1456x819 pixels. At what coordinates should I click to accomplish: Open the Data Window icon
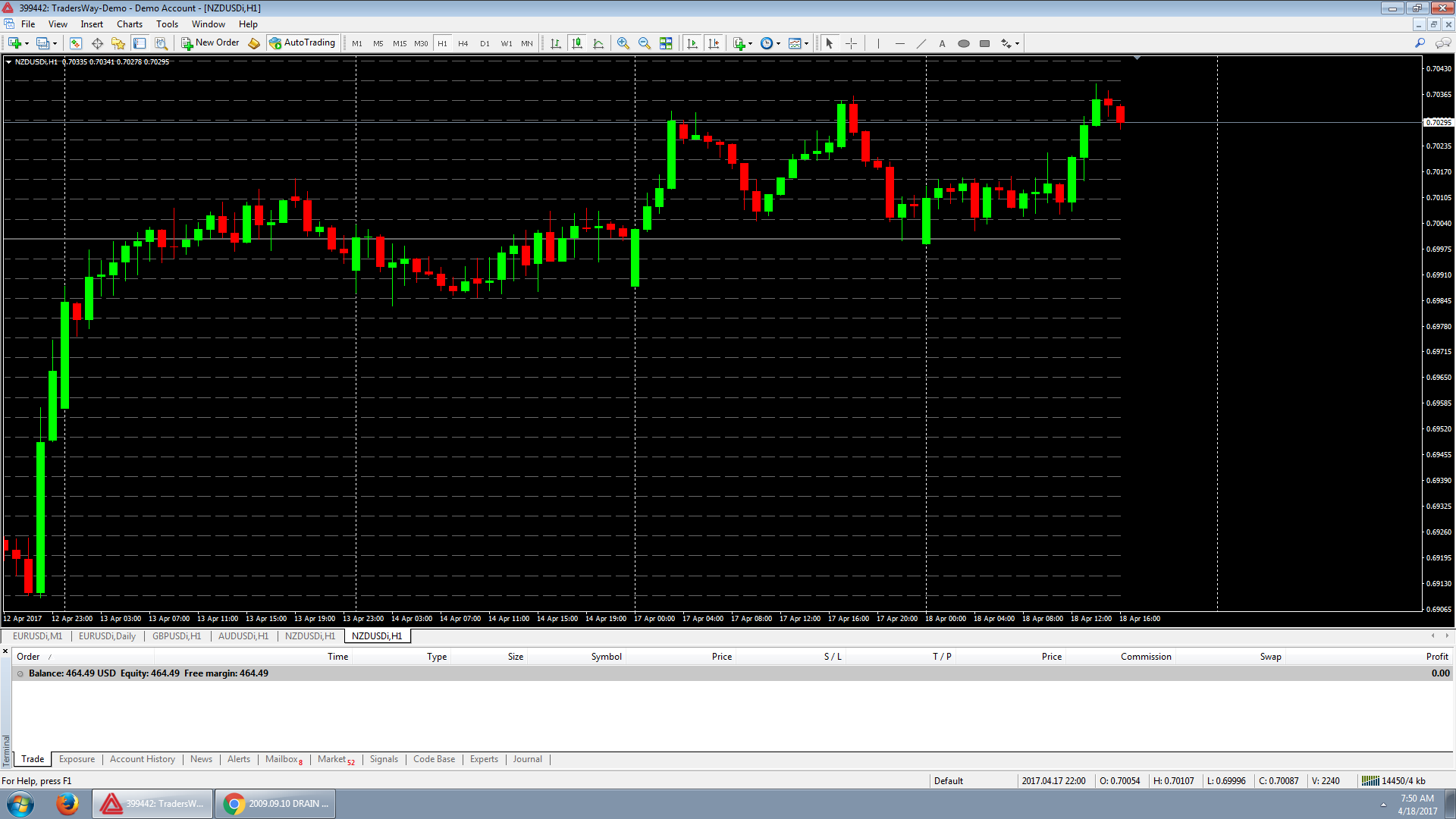97,43
